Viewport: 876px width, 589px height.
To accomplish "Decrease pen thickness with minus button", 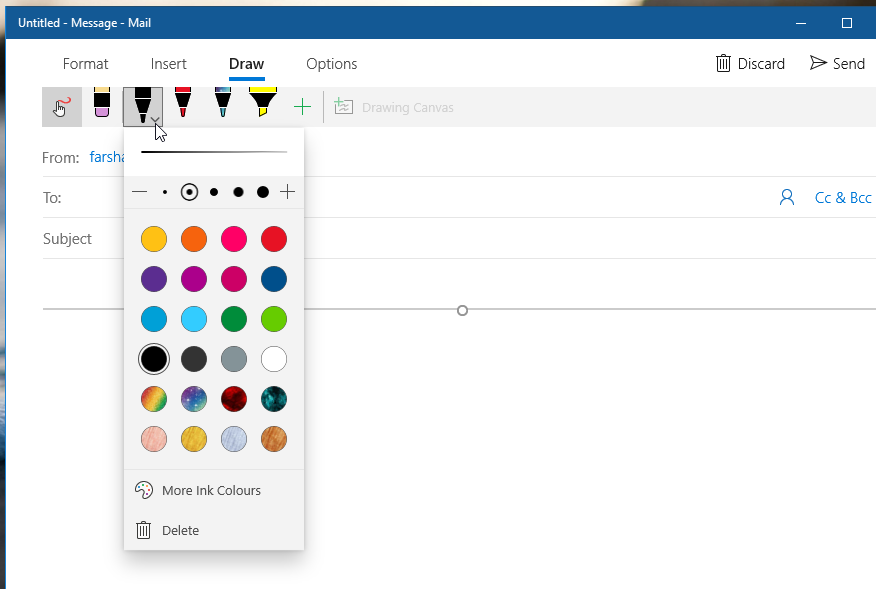I will click(140, 192).
